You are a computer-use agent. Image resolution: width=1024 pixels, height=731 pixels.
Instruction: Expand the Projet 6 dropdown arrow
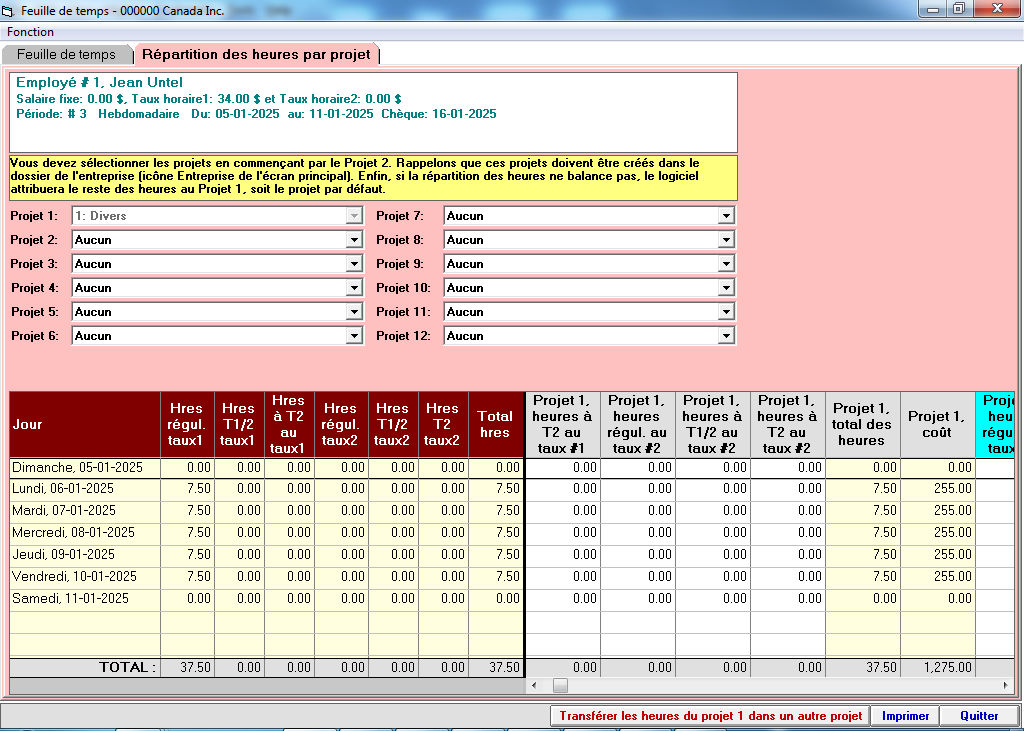point(353,336)
